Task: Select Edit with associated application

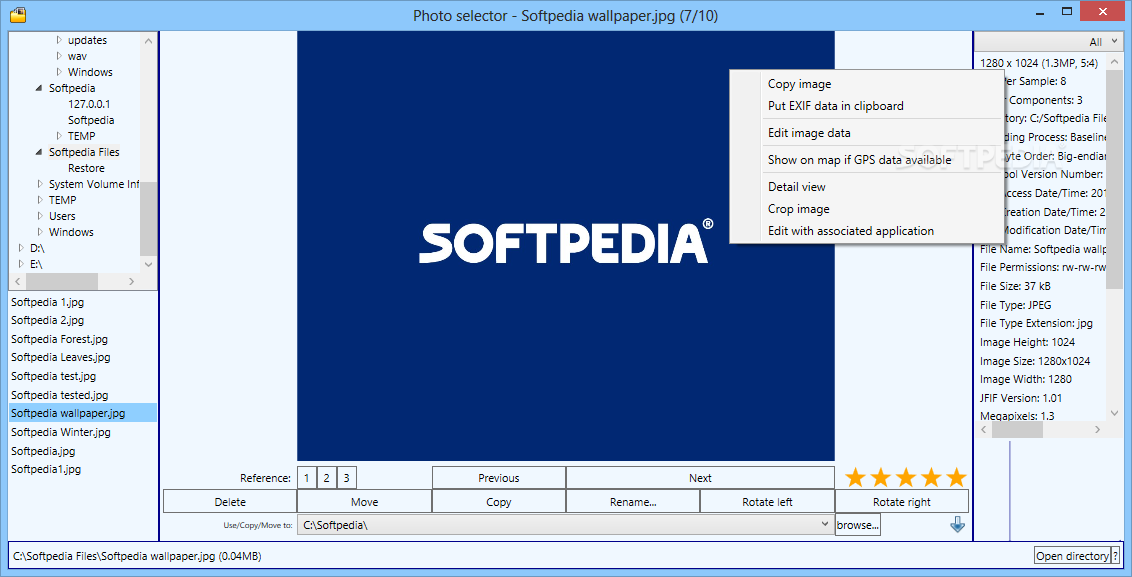Action: [x=850, y=231]
